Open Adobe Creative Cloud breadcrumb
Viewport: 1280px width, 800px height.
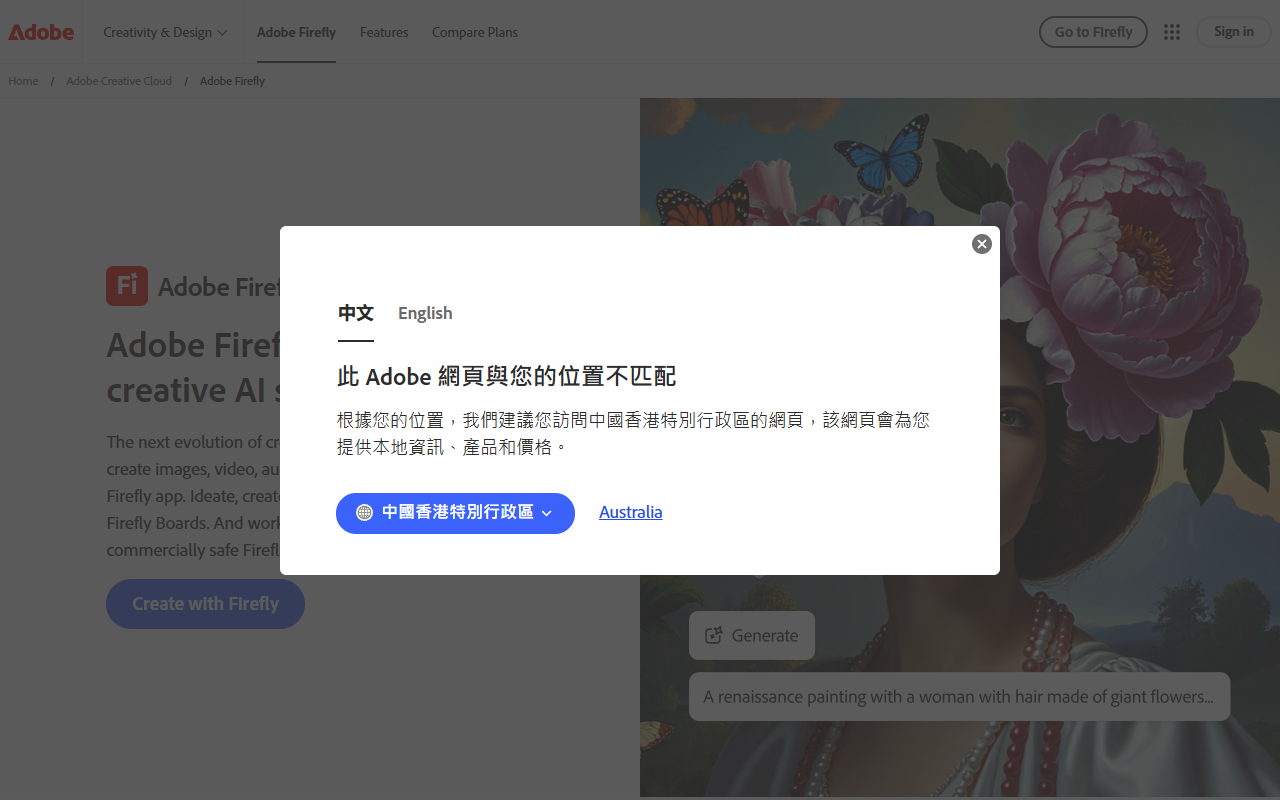[x=119, y=81]
